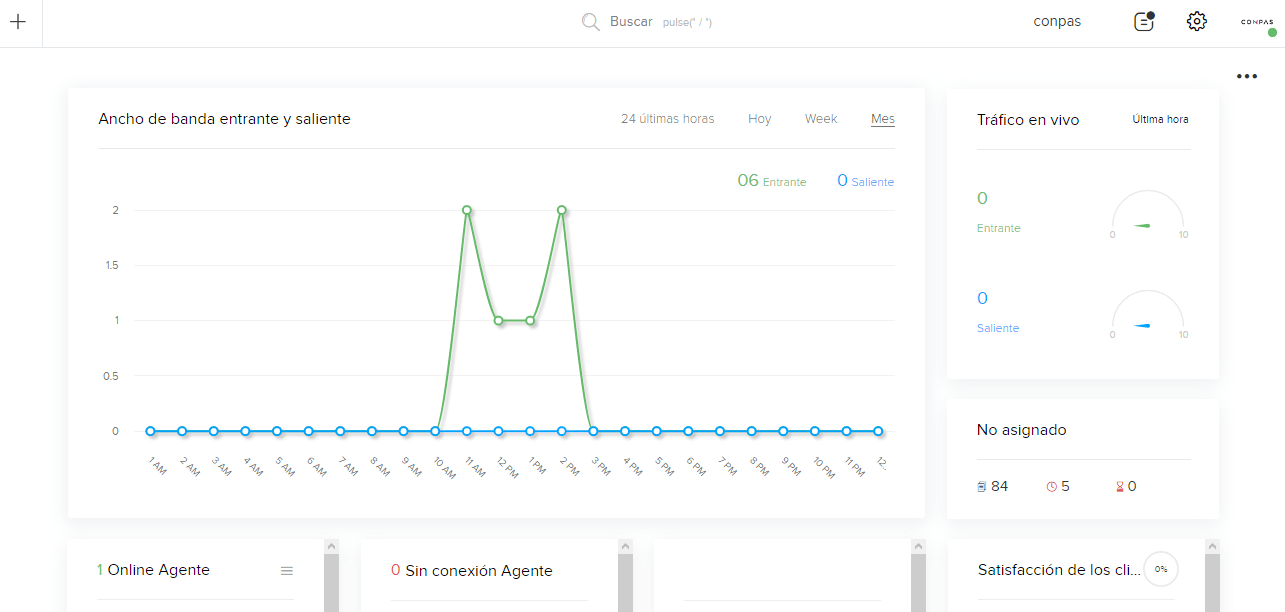Open the settings gear icon
Viewport: 1285px width, 612px height.
[1197, 22]
